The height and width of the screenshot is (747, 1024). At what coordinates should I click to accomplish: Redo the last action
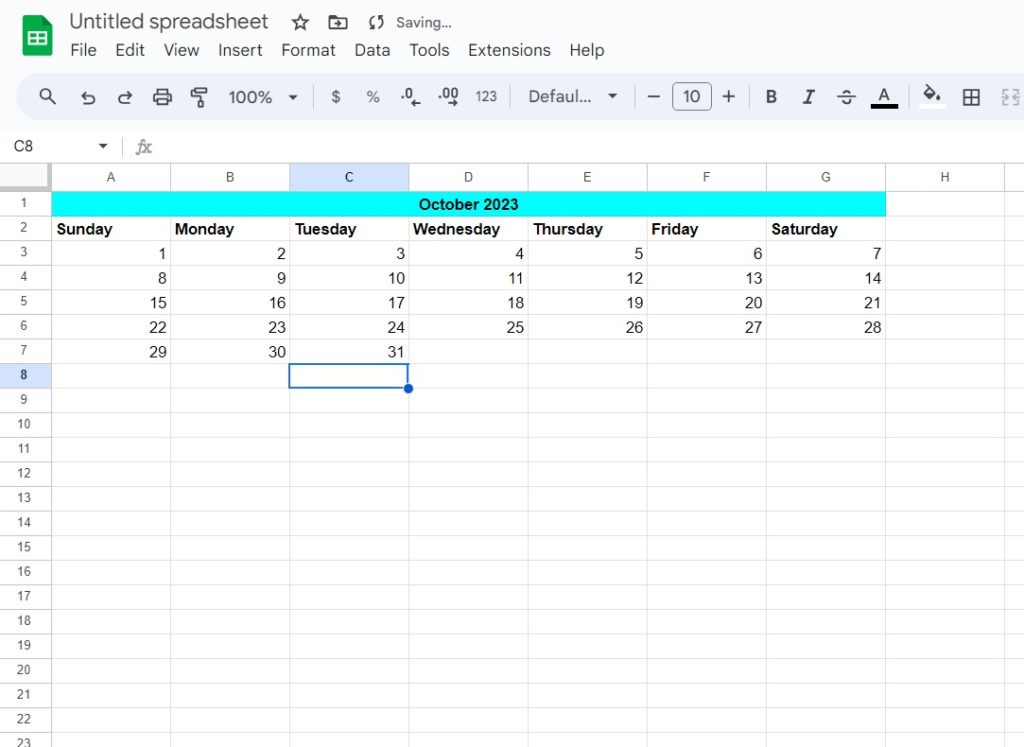[x=124, y=97]
